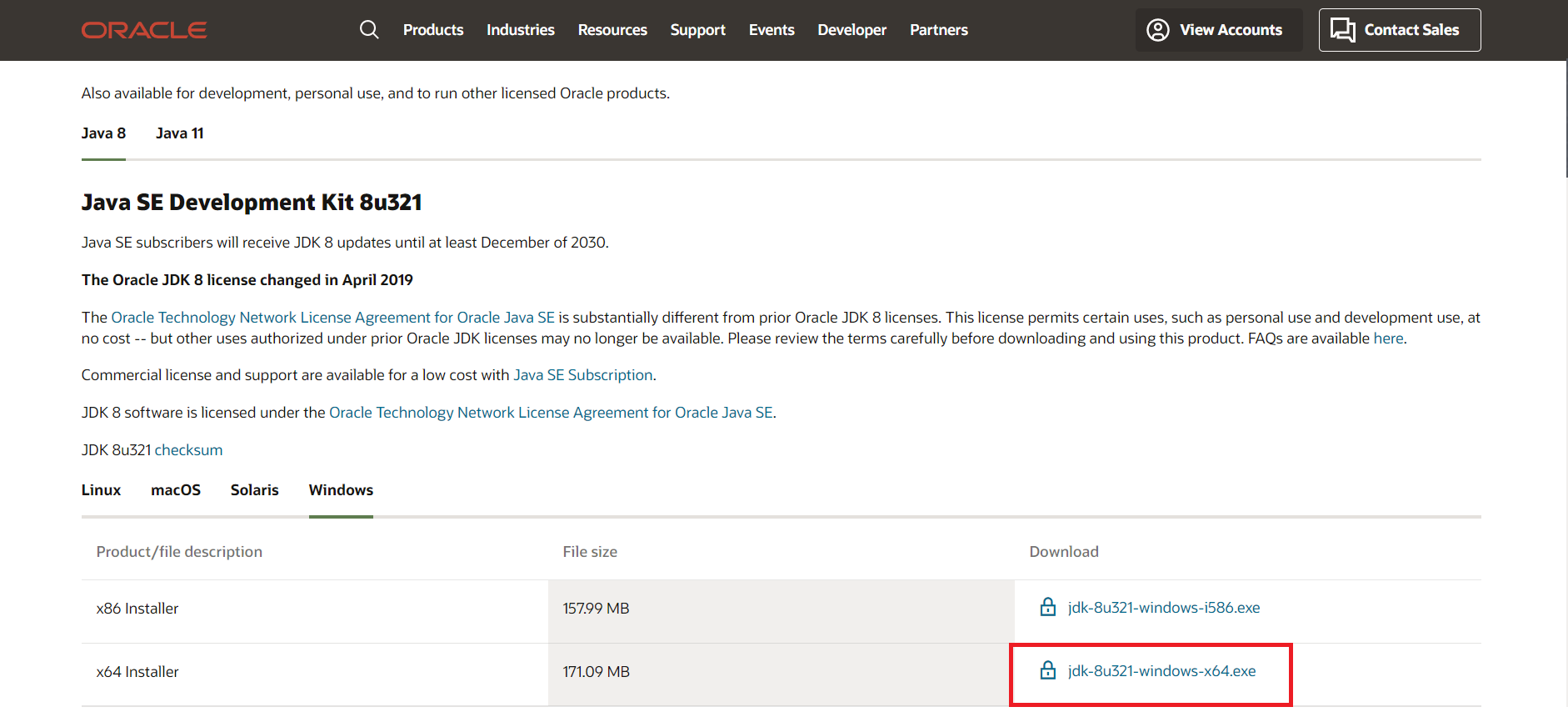Image resolution: width=1568 pixels, height=722 pixels.
Task: Click the Download column header
Action: click(1064, 552)
